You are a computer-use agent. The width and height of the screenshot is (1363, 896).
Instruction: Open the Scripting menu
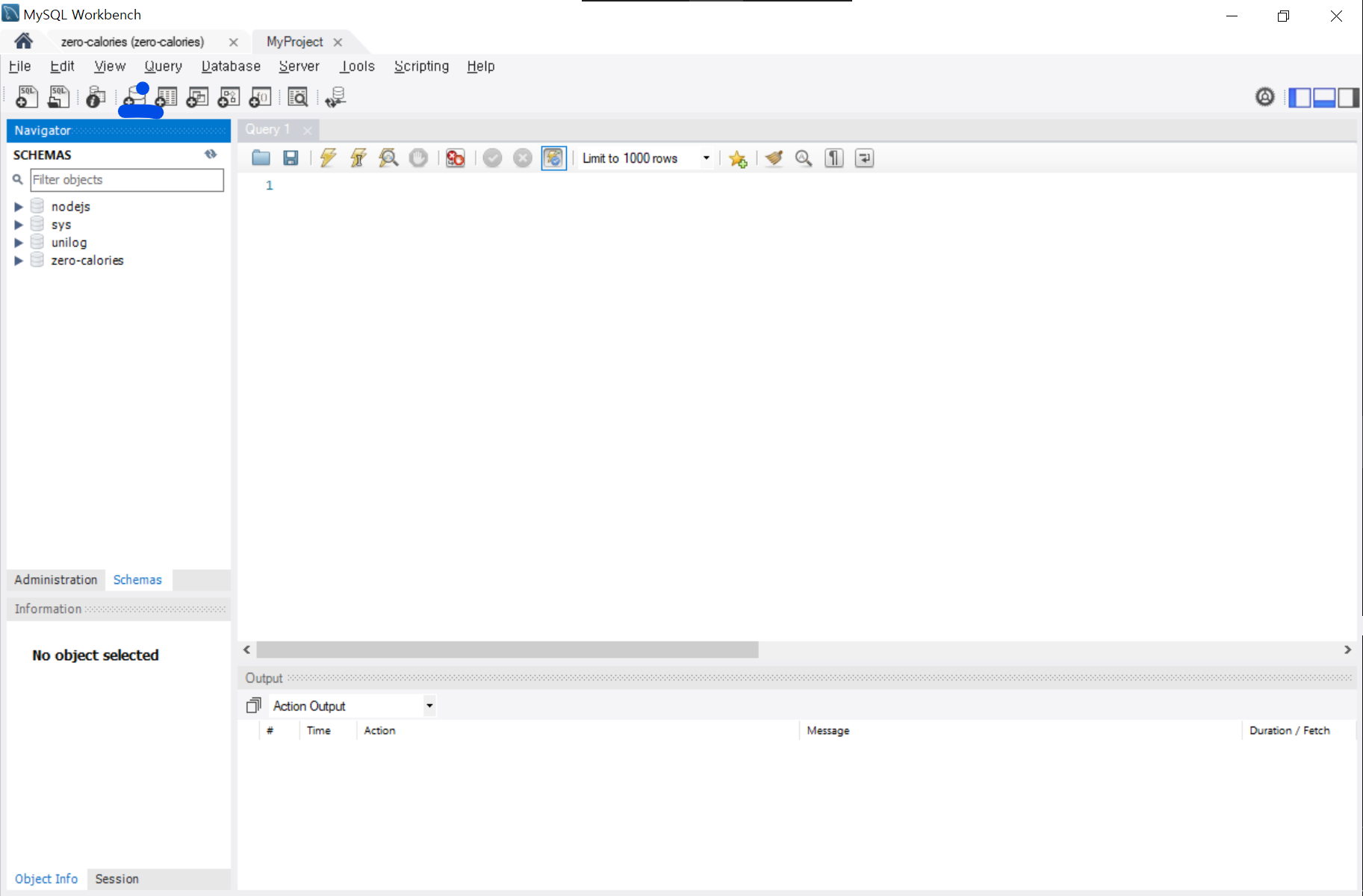click(421, 66)
